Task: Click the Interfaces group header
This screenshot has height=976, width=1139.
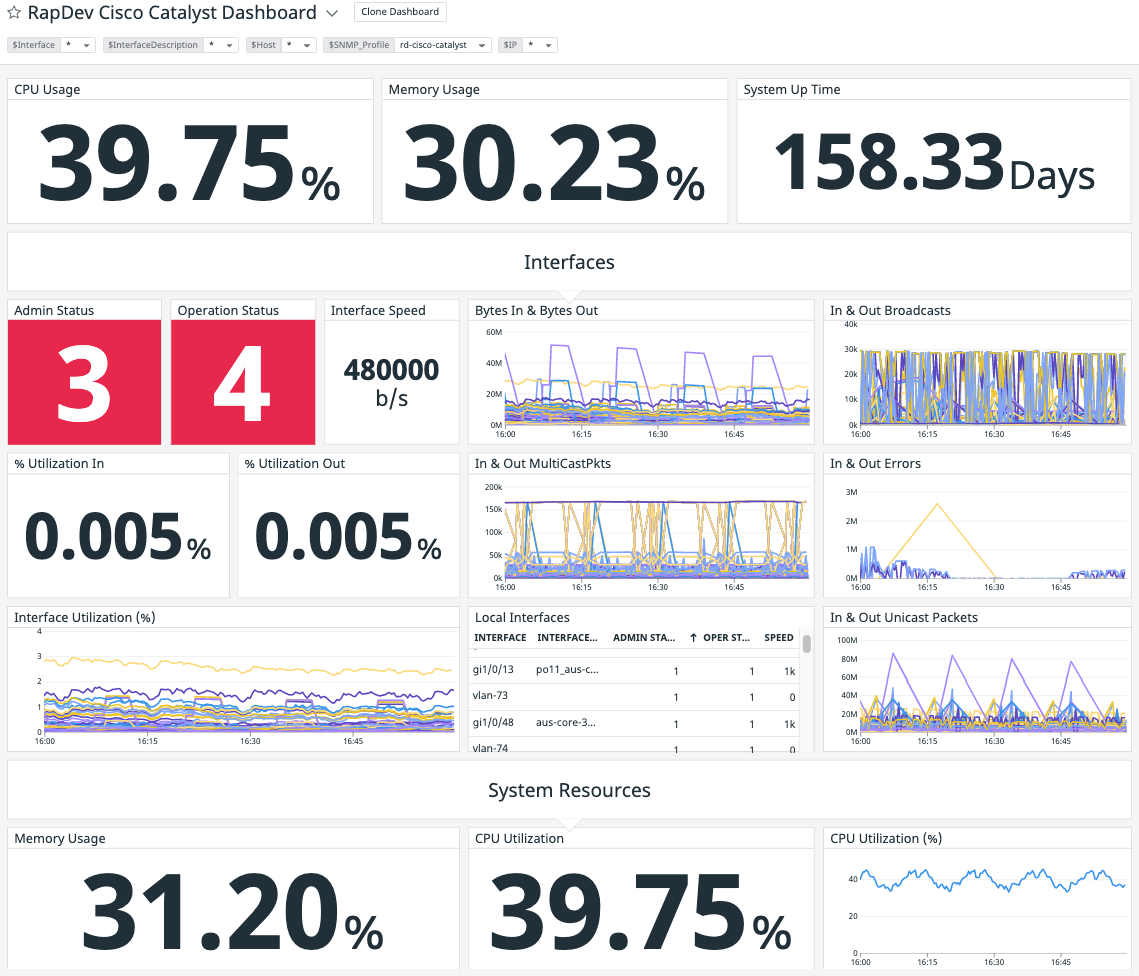Action: [x=570, y=262]
